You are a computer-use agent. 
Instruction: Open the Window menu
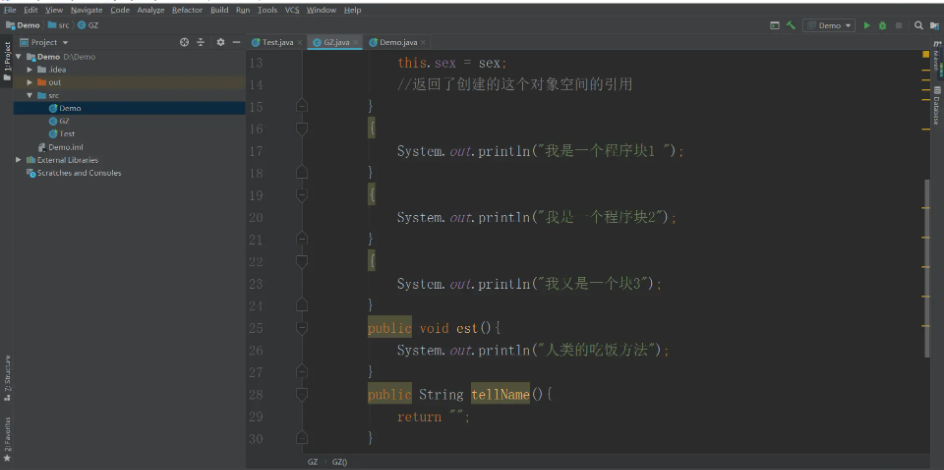point(321,10)
